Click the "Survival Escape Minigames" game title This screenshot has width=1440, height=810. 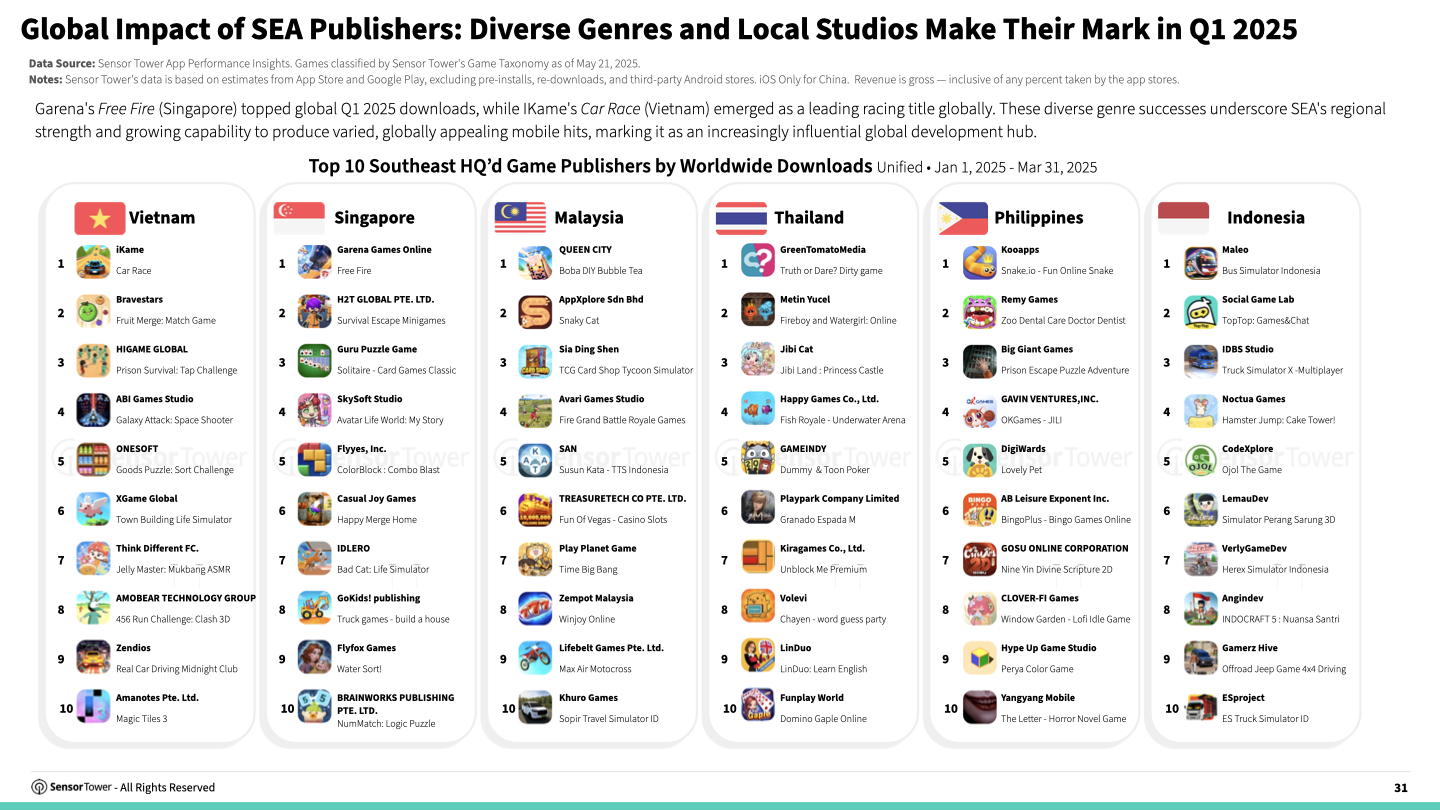click(x=391, y=321)
